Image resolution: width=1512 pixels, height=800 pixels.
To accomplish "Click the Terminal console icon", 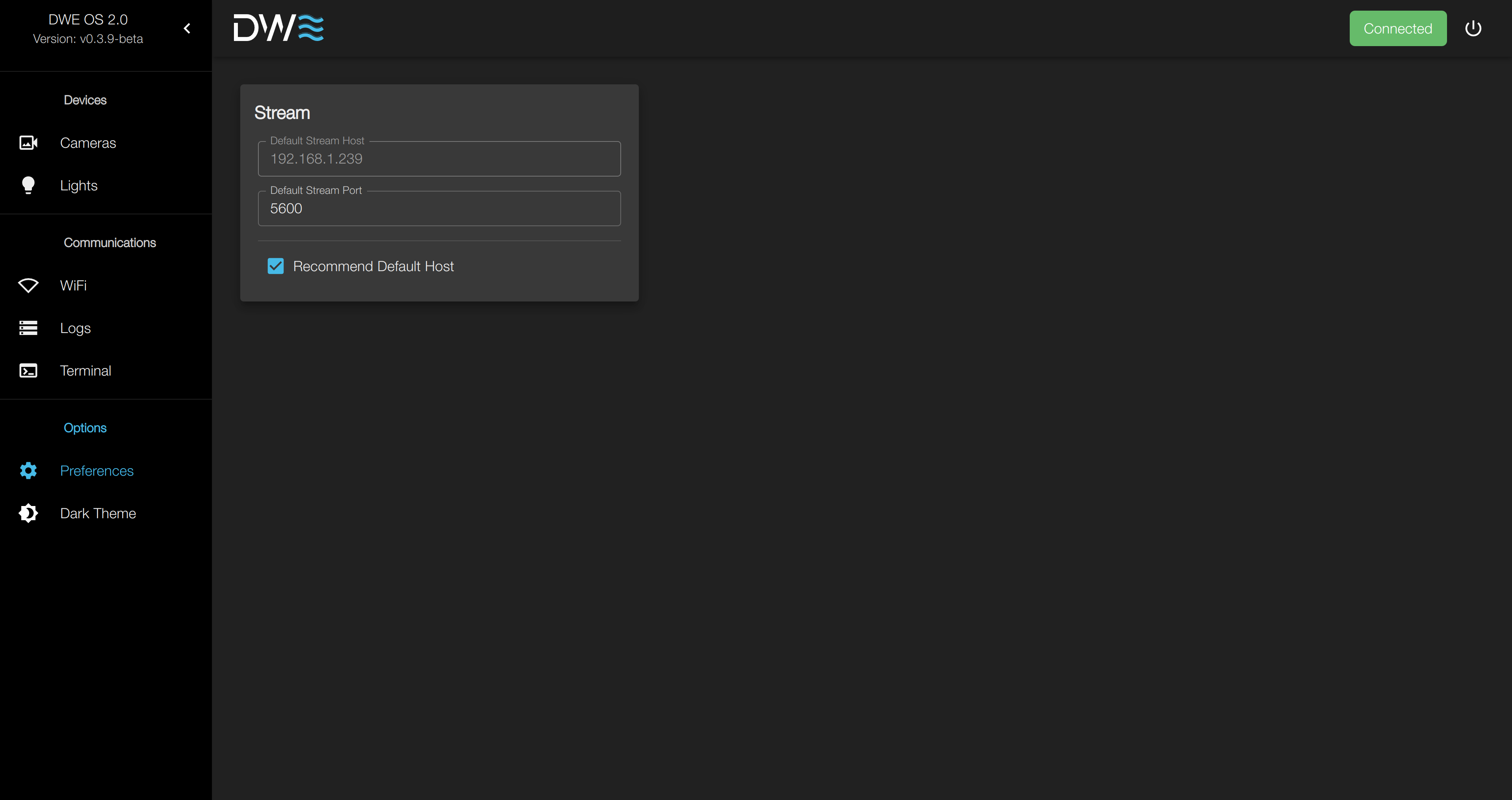I will (28, 370).
